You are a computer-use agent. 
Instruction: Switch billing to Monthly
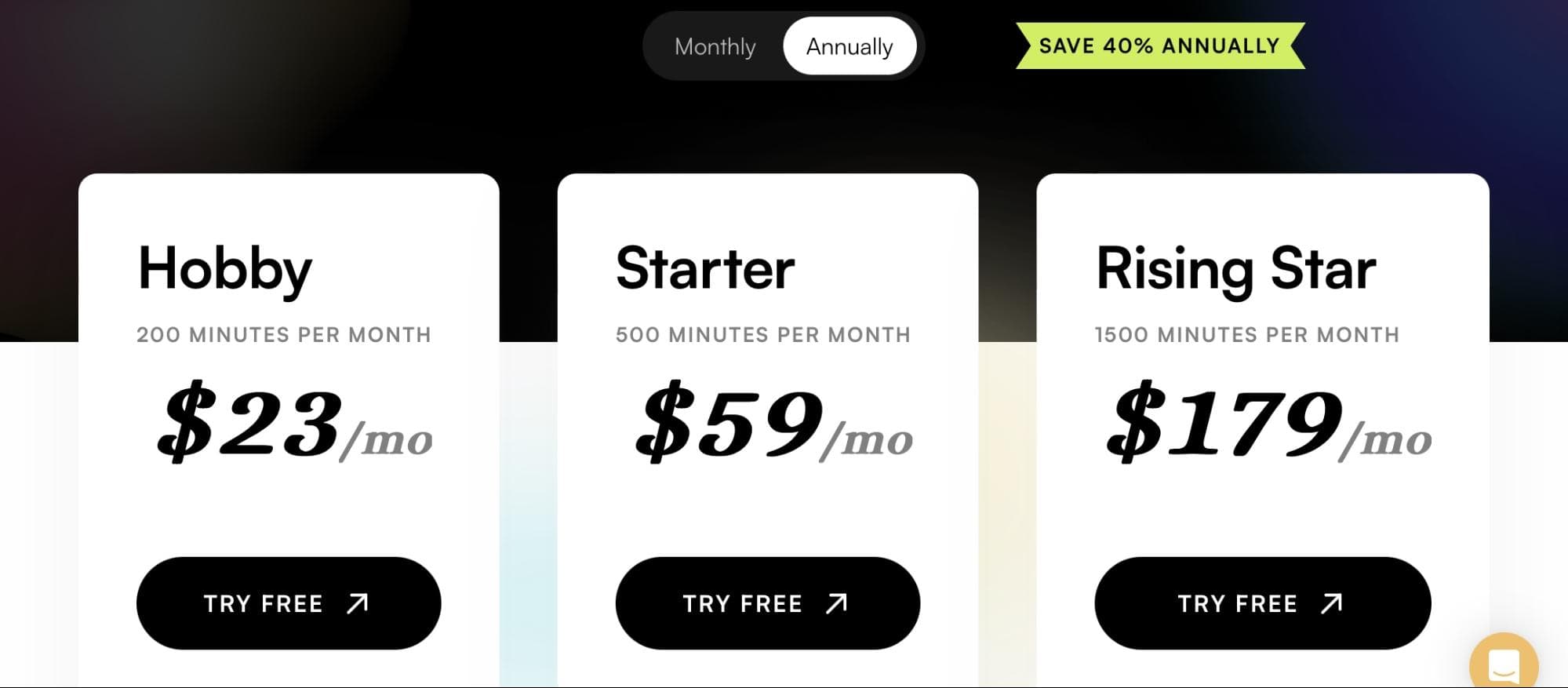point(715,46)
